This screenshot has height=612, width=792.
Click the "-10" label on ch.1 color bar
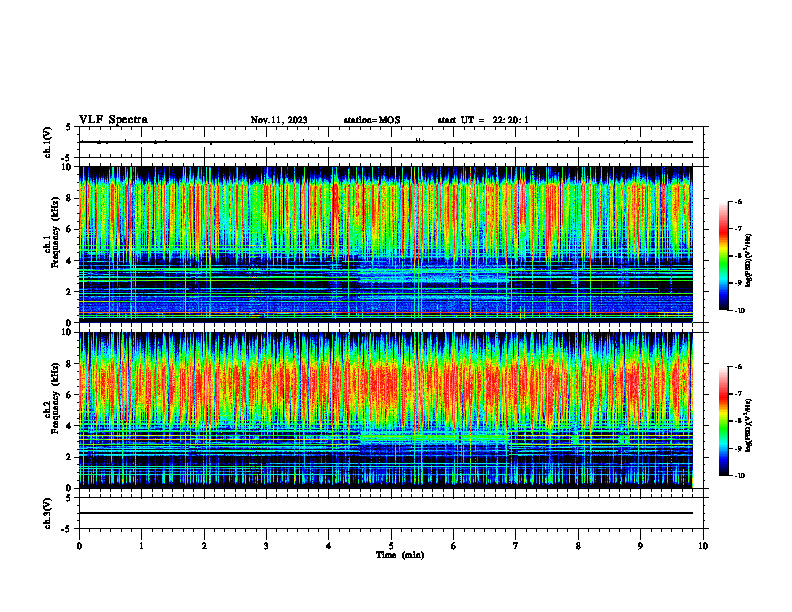coord(739,311)
